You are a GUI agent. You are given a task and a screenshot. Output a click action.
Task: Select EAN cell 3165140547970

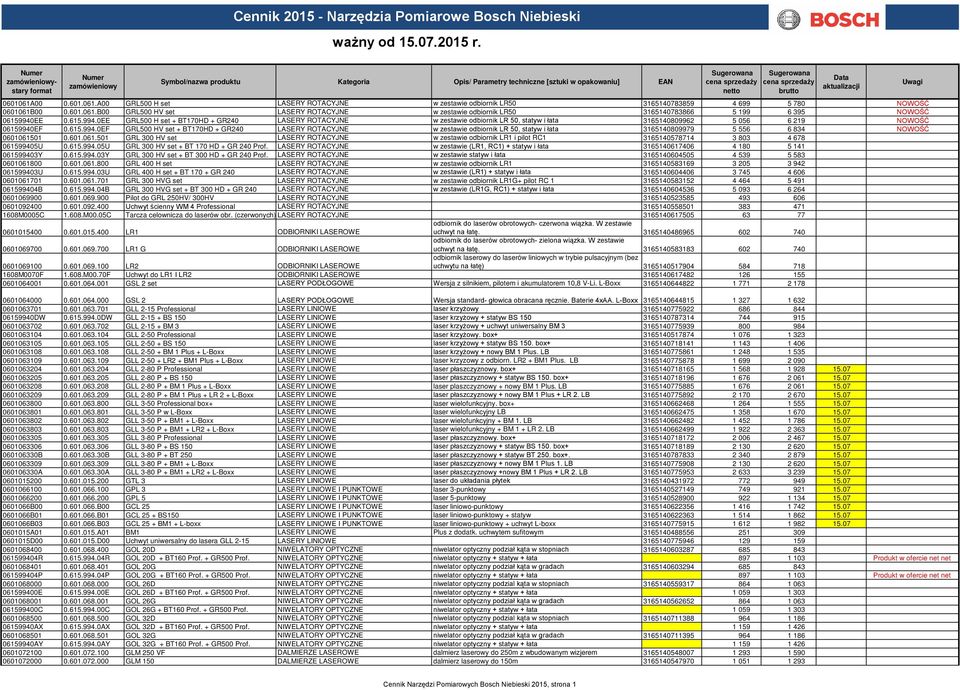[671, 661]
